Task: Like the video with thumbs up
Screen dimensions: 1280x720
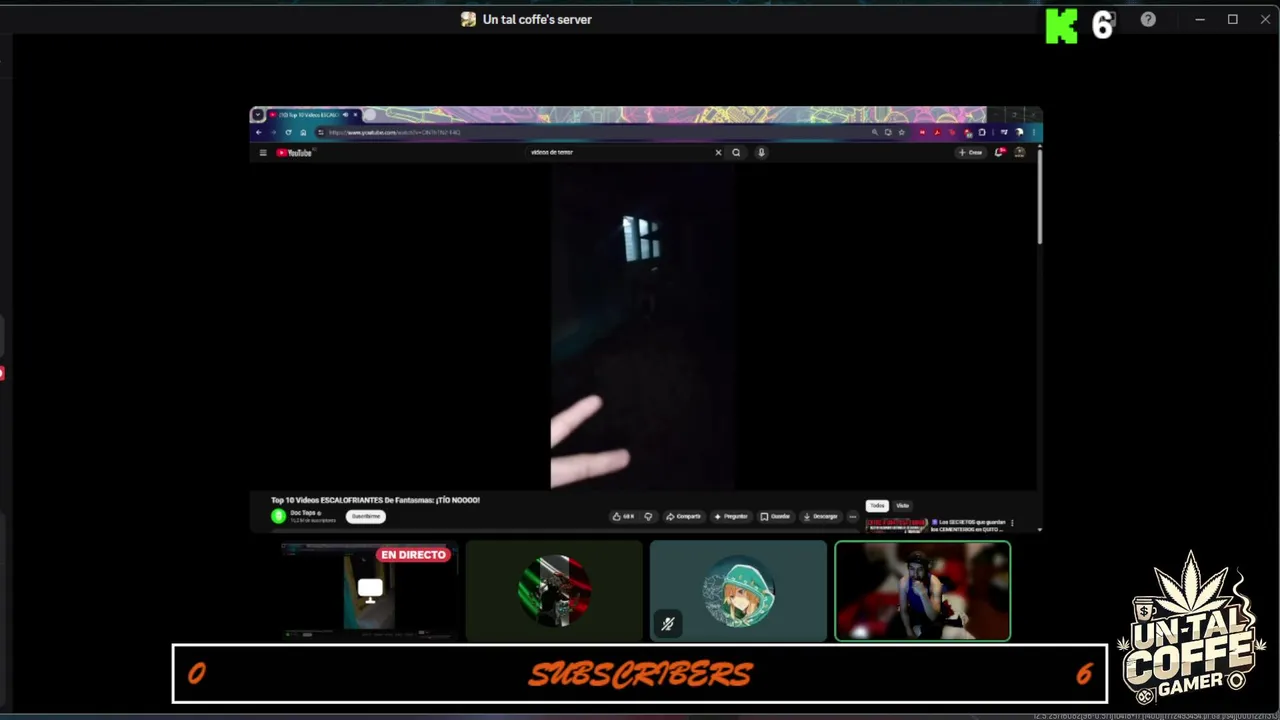Action: pos(623,517)
